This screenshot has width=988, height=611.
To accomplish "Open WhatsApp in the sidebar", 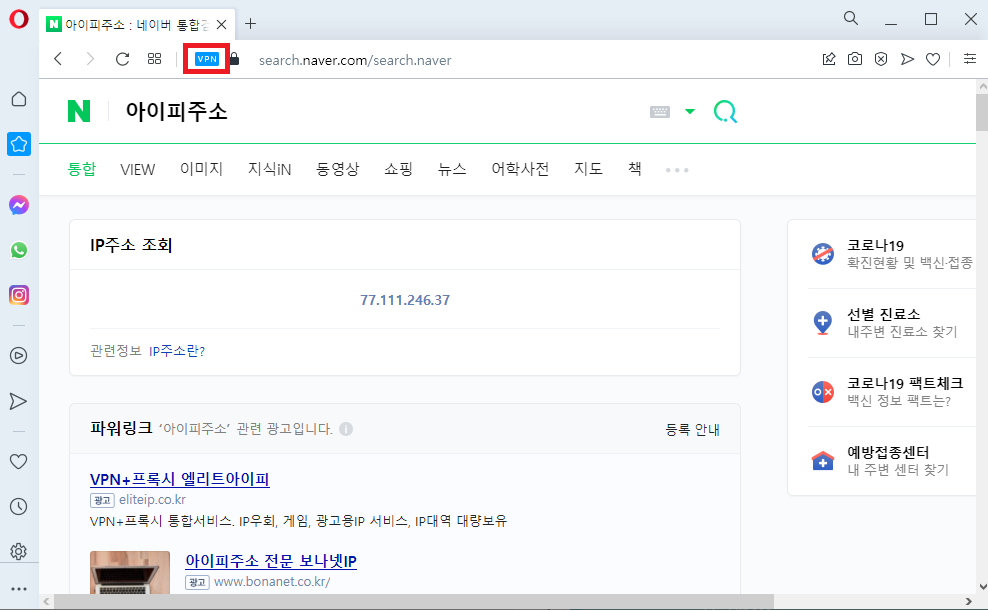I will (19, 250).
